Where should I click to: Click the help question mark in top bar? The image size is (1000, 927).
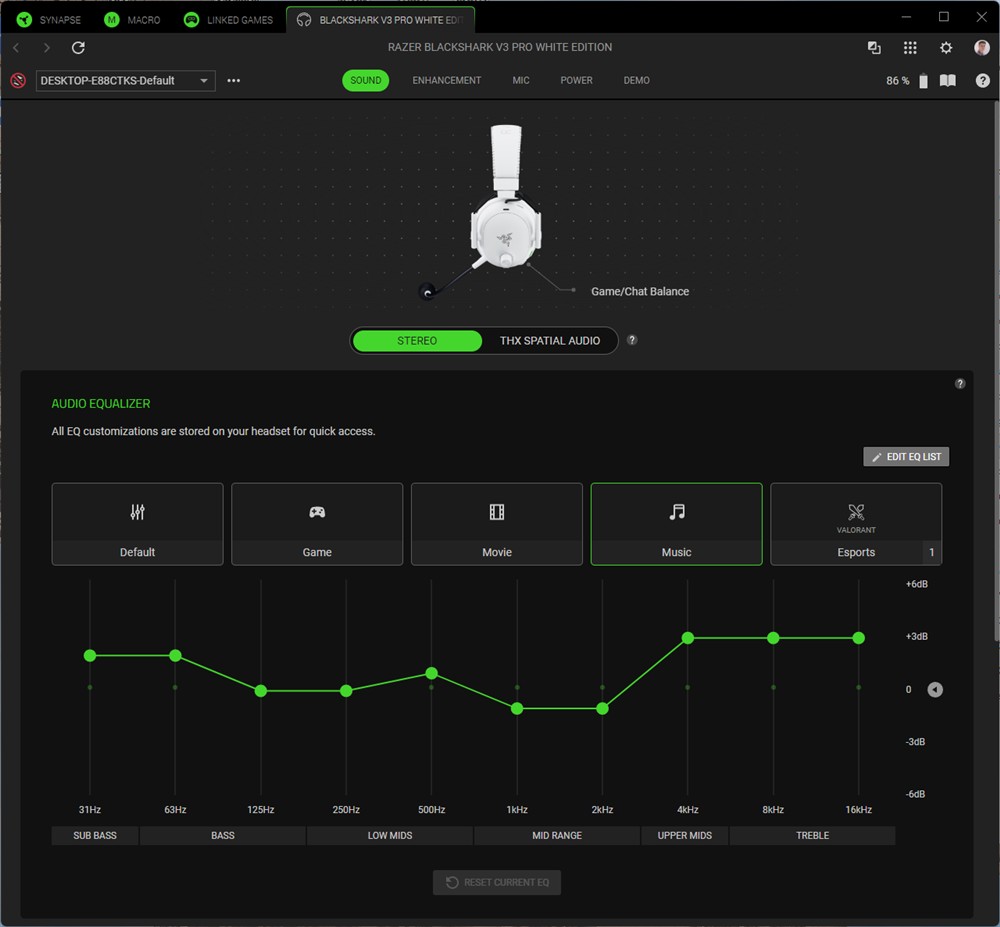(983, 81)
